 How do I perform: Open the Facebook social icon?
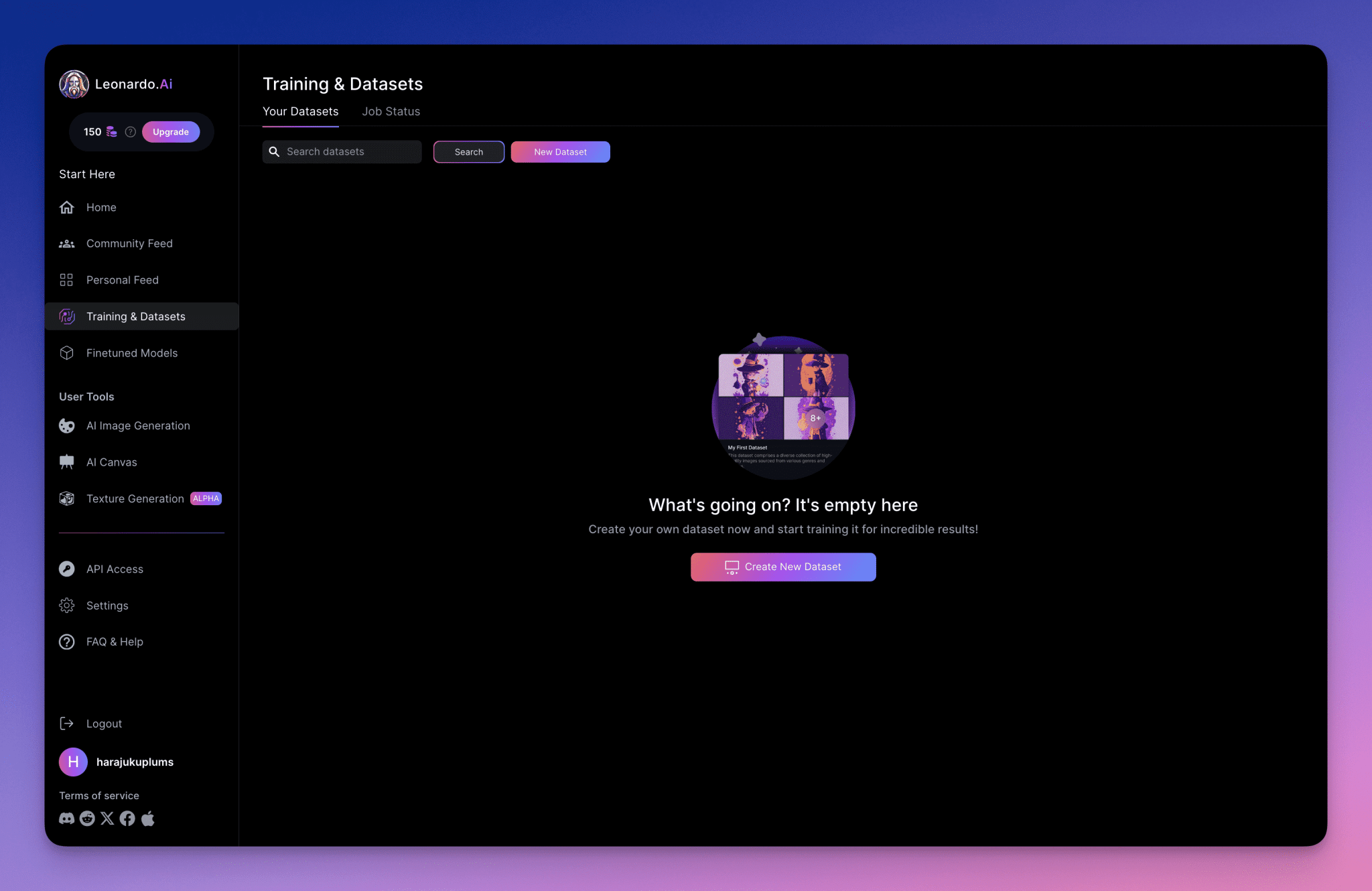[127, 819]
